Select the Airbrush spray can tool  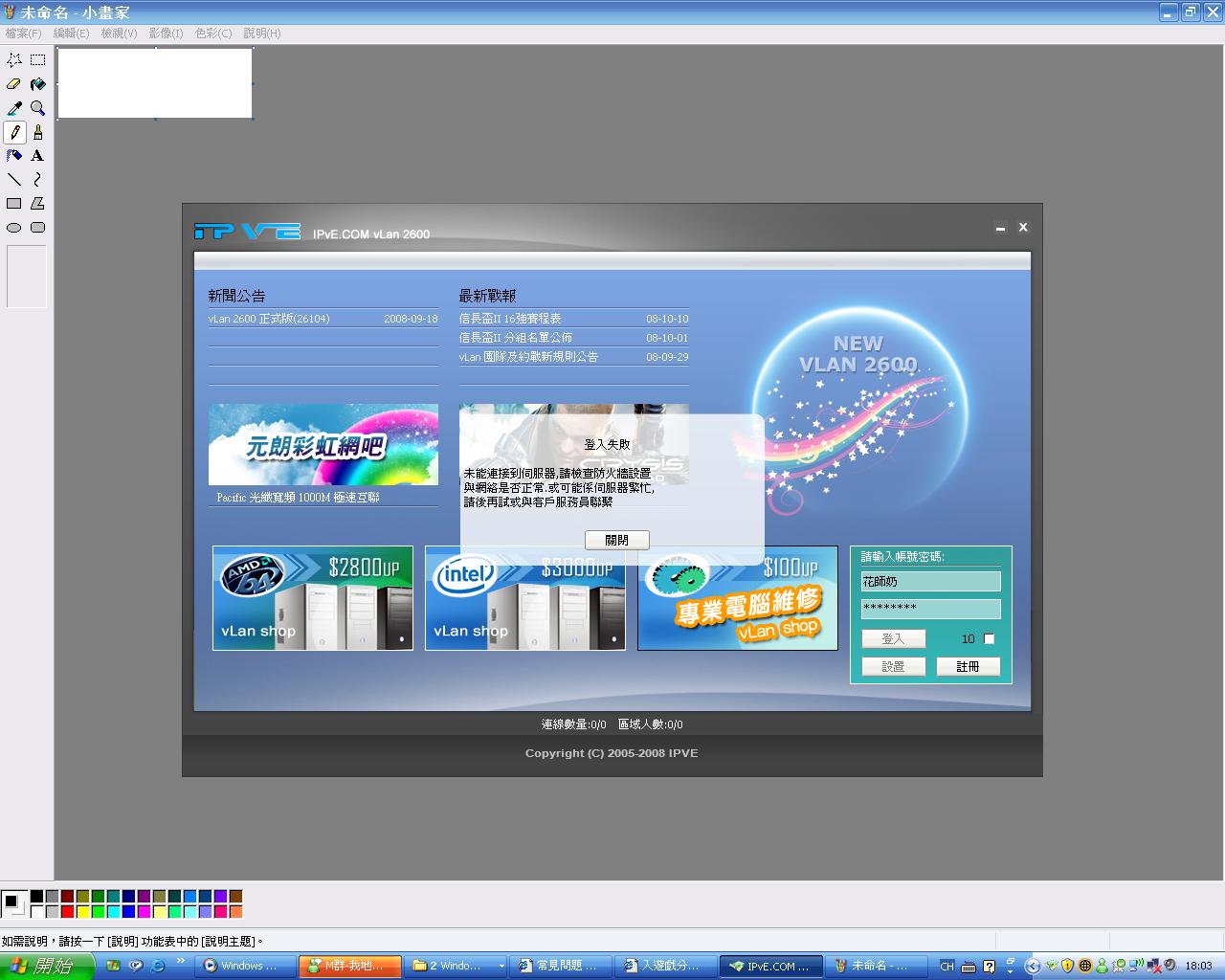point(14,156)
